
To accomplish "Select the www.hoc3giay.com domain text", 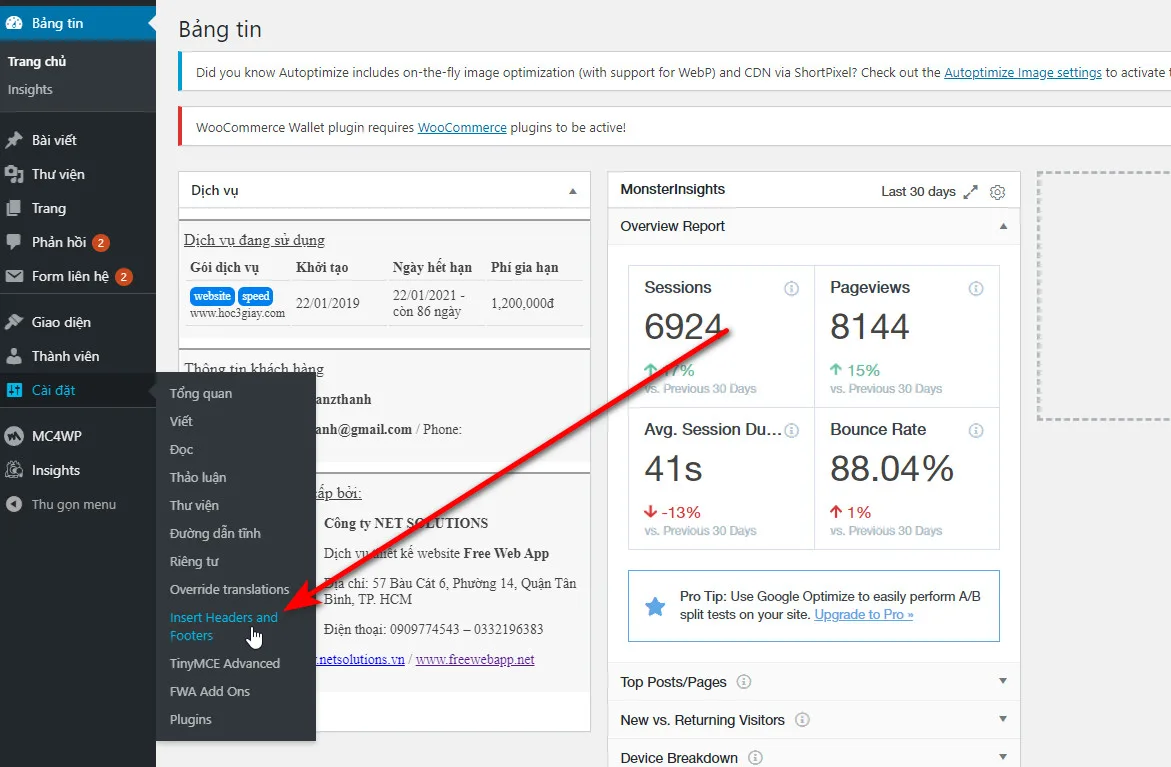I will (x=237, y=314).
